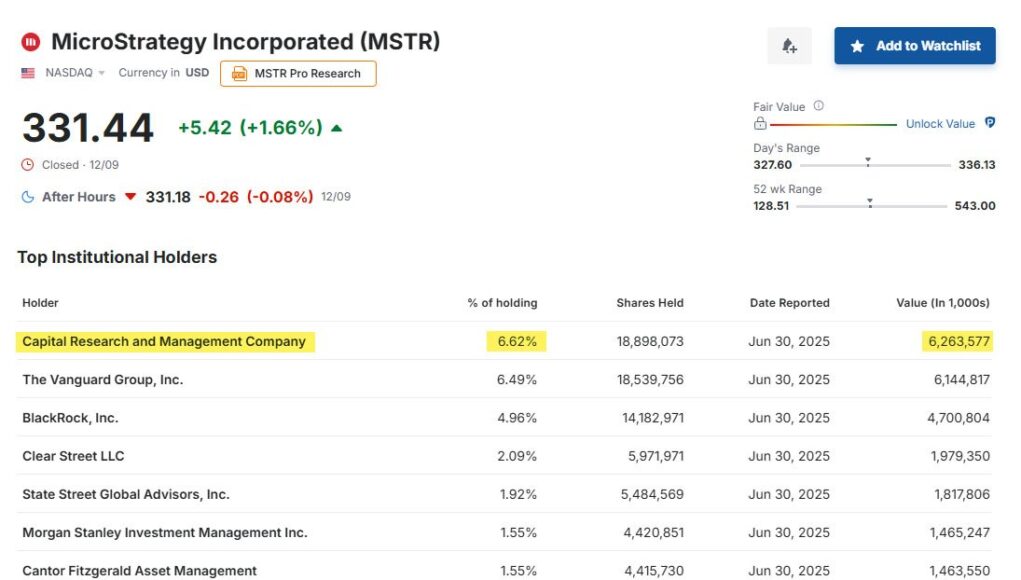Click the US flag icon beside NASDAQ
The width and height of the screenshot is (1021, 580).
click(x=28, y=73)
